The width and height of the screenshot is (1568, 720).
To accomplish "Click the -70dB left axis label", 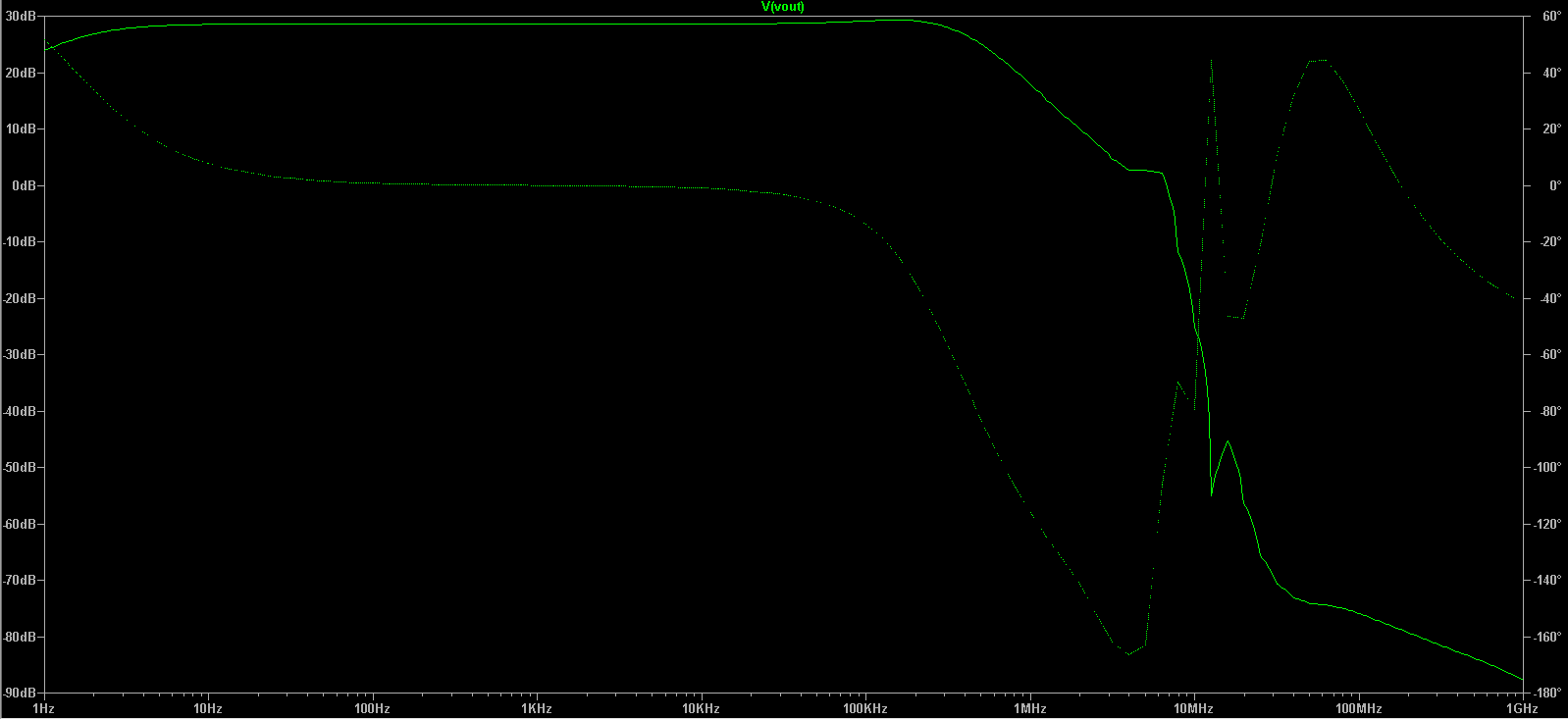I will pyautogui.click(x=19, y=581).
